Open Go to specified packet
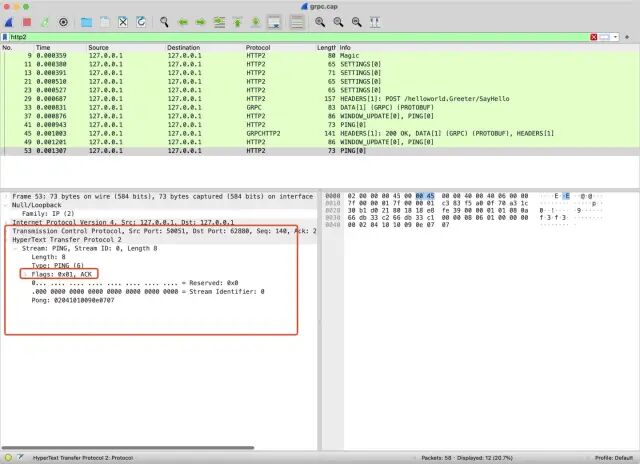The image size is (640, 464). 219,22
